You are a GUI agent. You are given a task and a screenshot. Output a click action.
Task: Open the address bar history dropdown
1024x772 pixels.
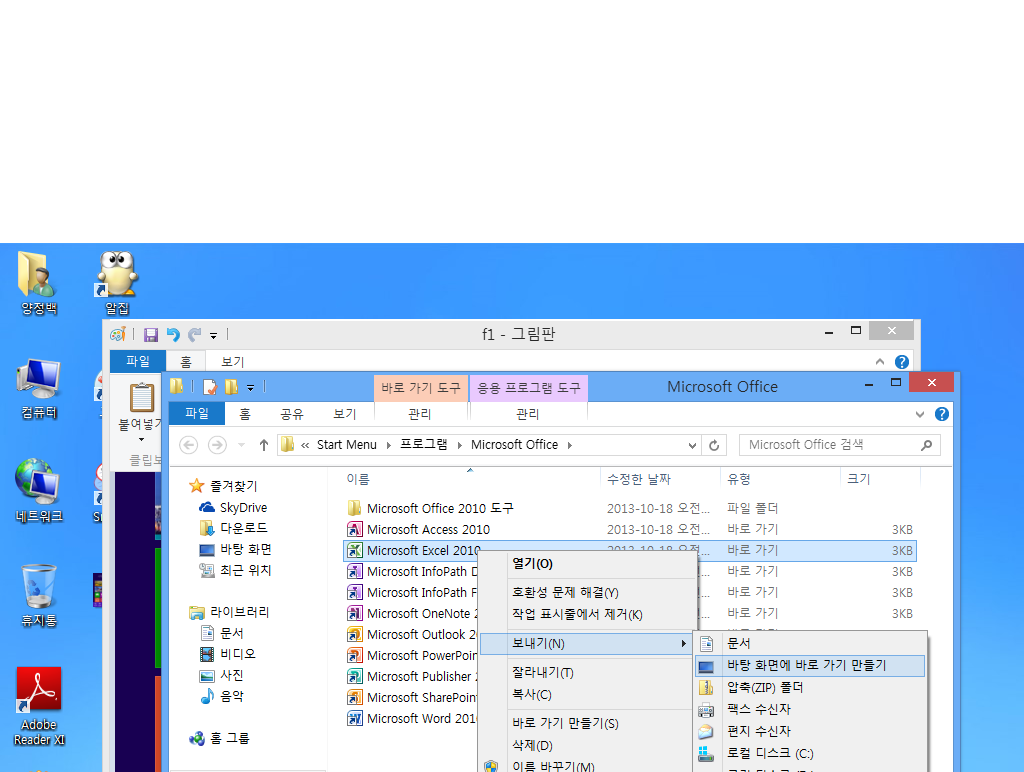pos(692,445)
